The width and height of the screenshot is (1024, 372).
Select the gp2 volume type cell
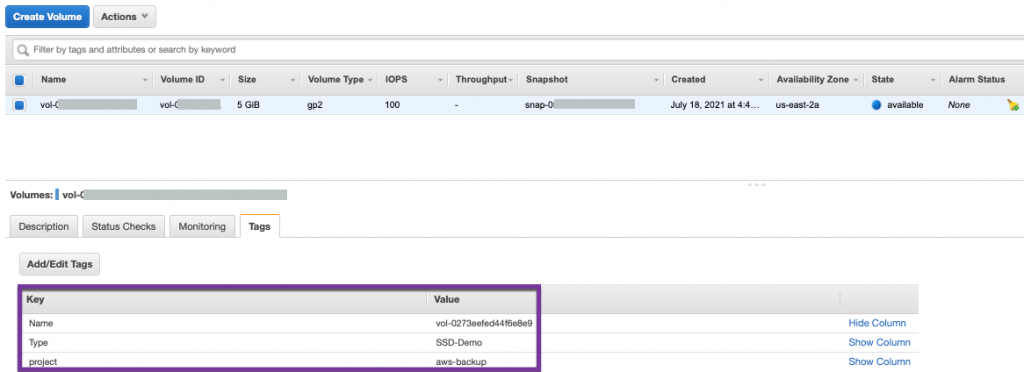315,105
